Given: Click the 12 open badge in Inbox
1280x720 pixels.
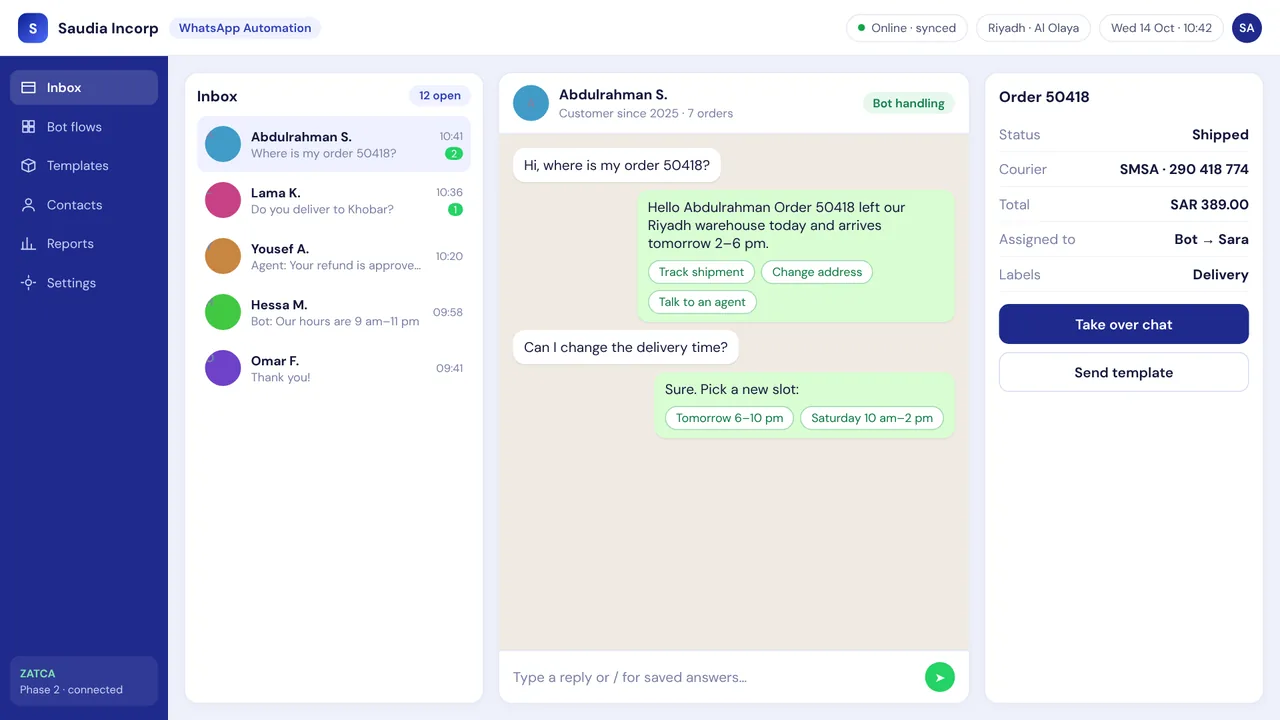Looking at the screenshot, I should coord(440,96).
